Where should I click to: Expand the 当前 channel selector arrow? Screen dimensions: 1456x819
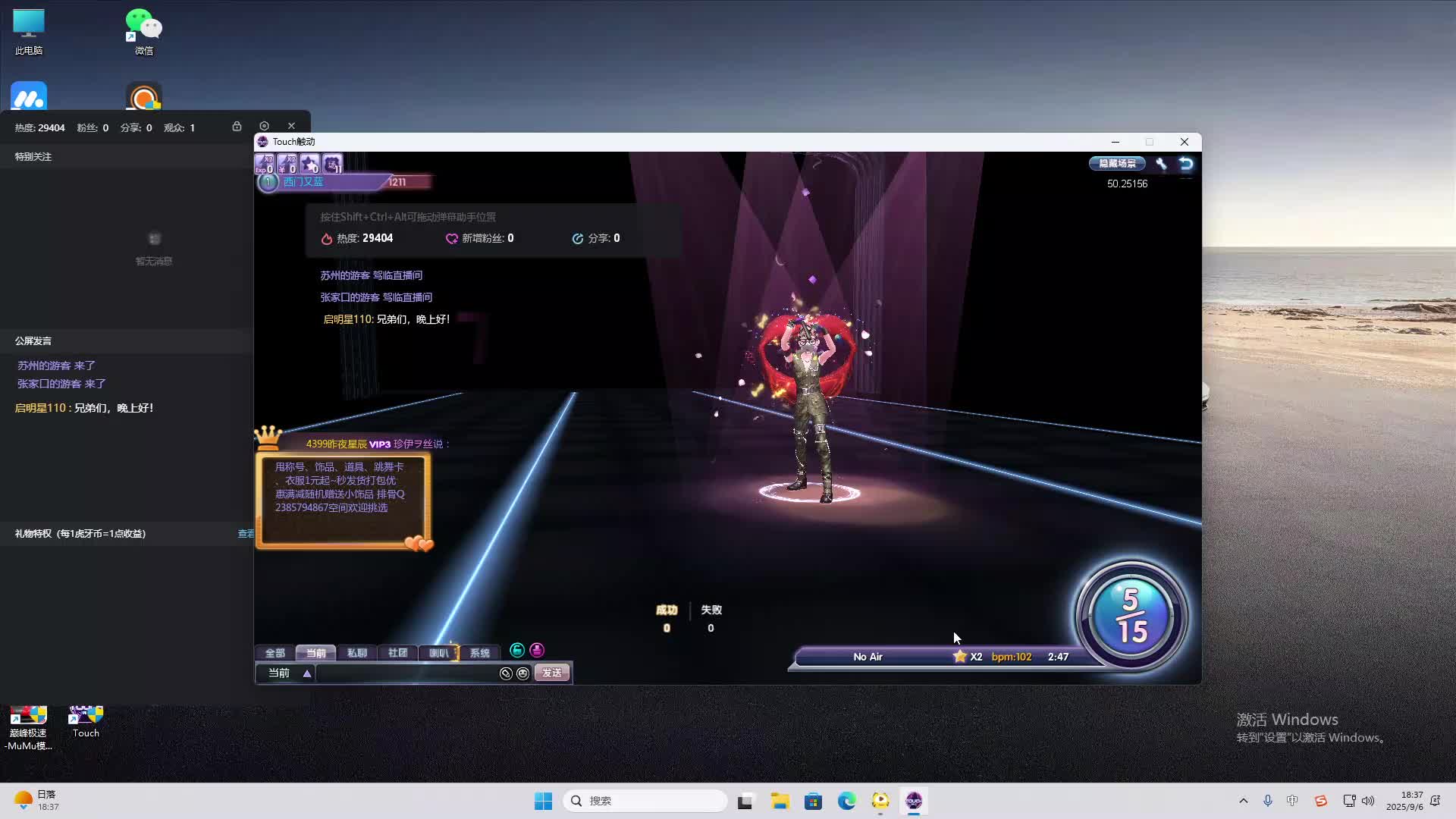click(307, 673)
